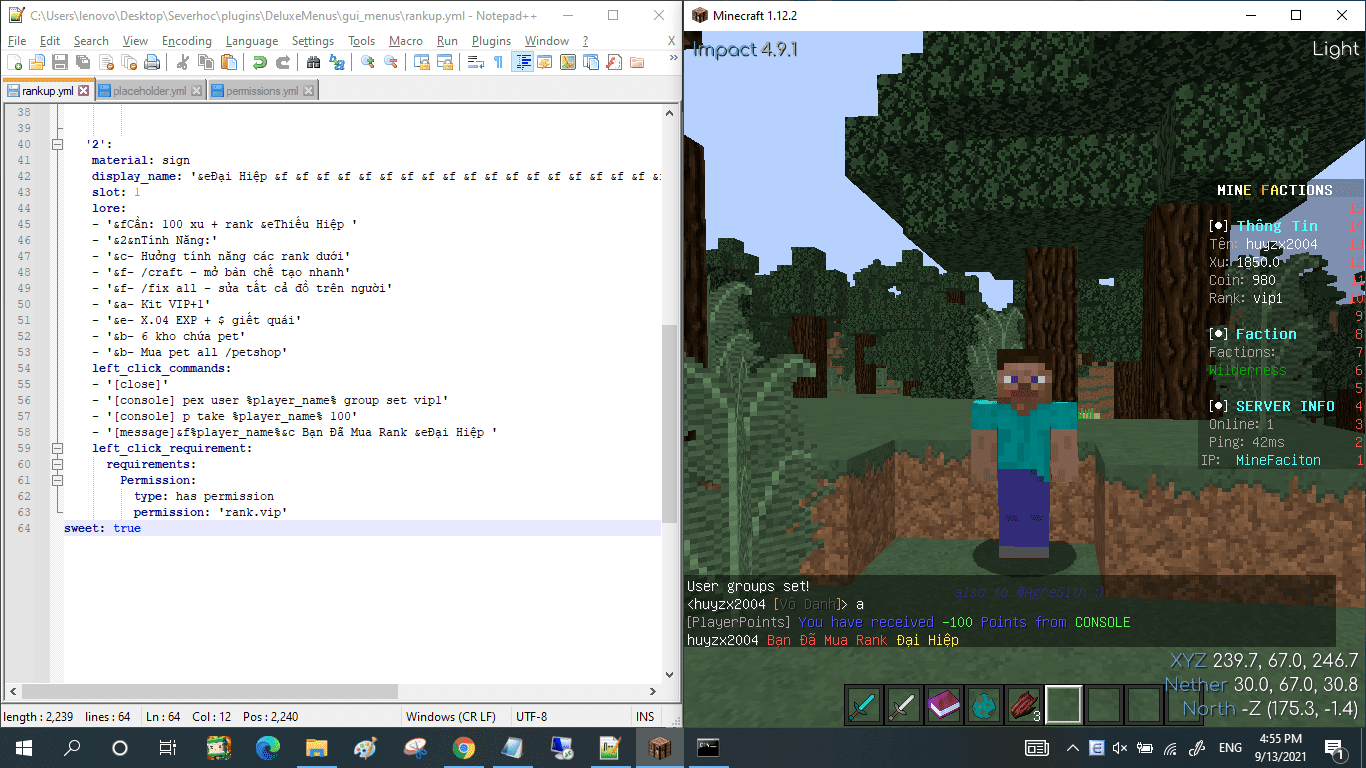Toggle synchronize horizontal scrolling
Screen dimensions: 1366x768
click(x=445, y=62)
